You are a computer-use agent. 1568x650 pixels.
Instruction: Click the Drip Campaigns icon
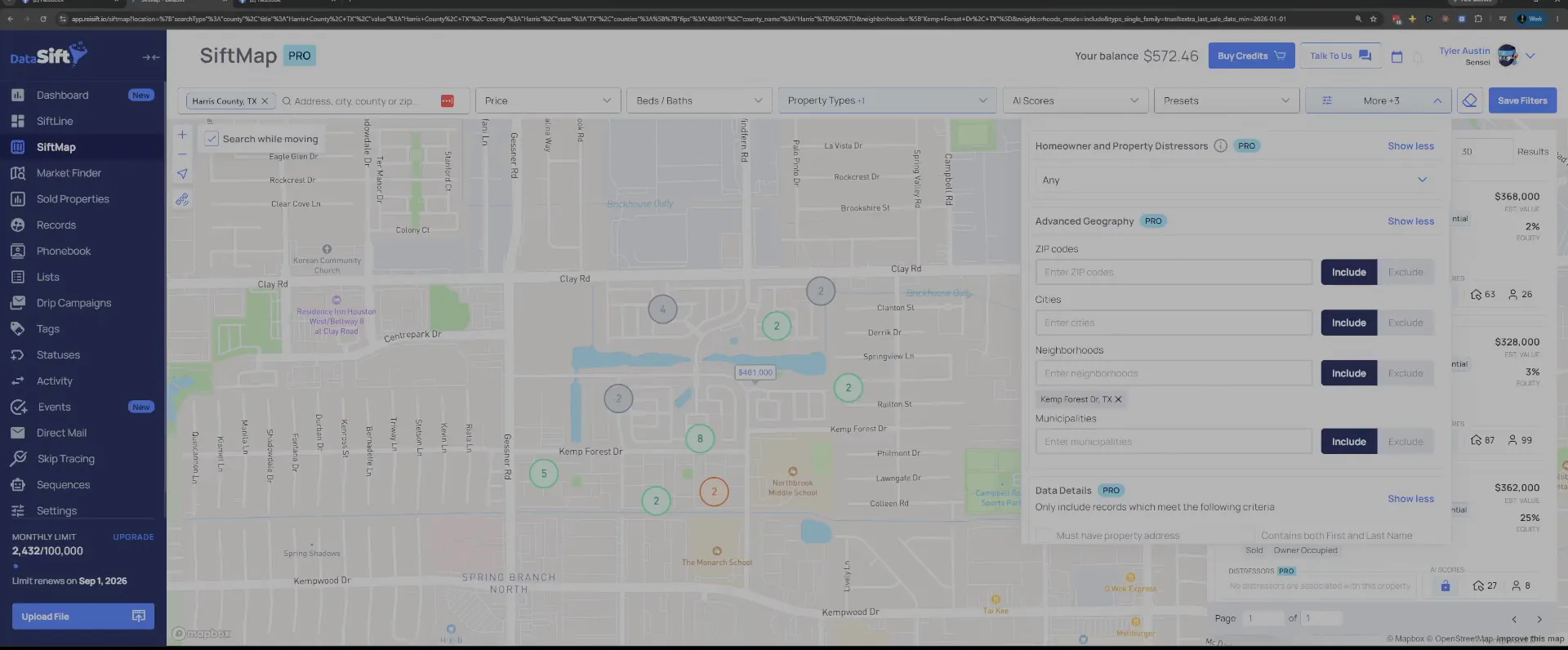(x=18, y=303)
